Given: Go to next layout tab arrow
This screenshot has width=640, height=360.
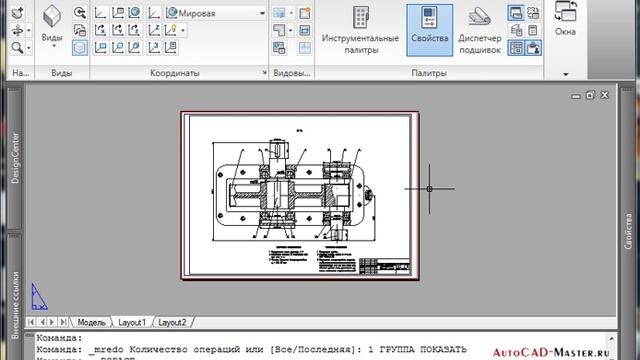Looking at the screenshot, I should pyautogui.click(x=52, y=322).
